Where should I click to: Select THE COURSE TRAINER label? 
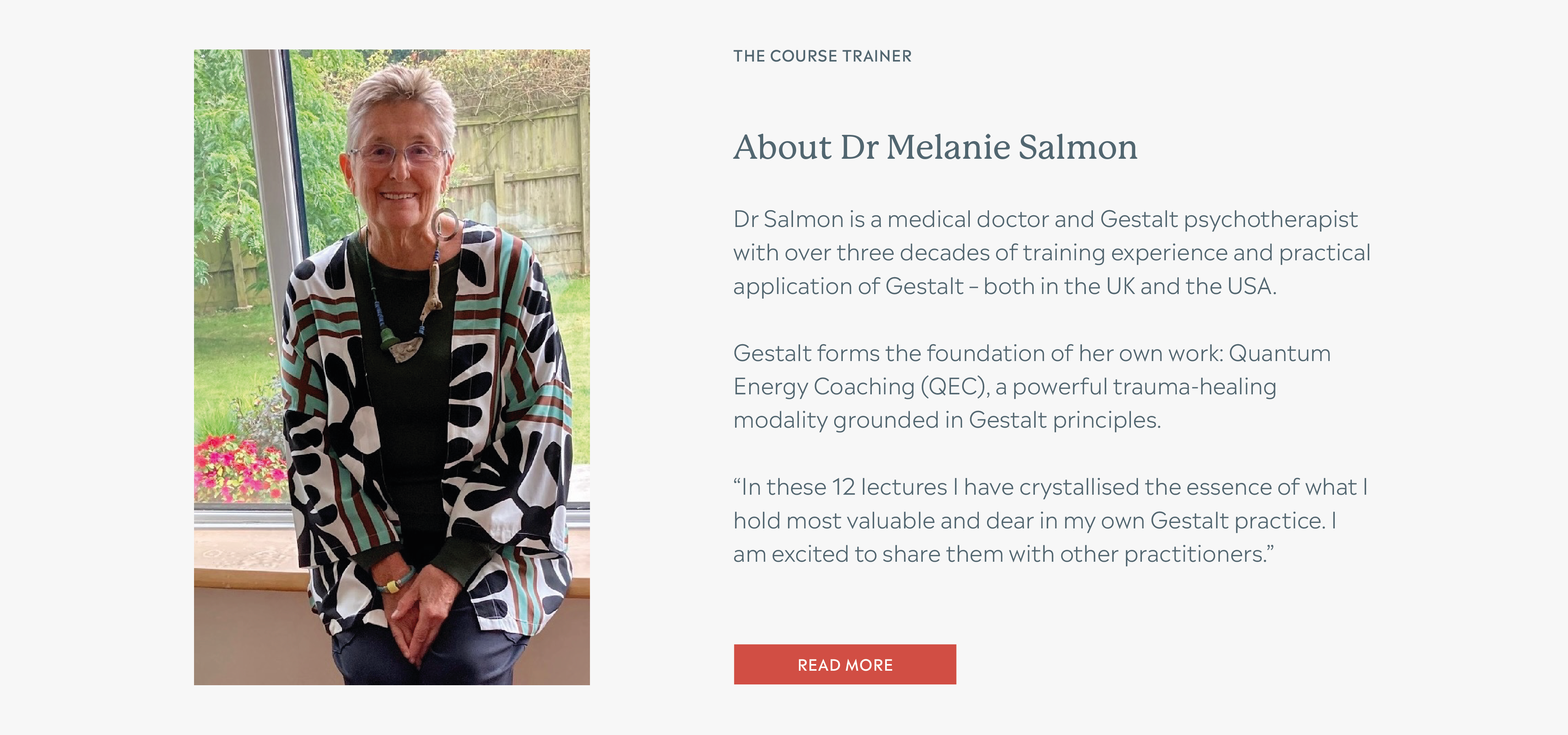pos(822,56)
